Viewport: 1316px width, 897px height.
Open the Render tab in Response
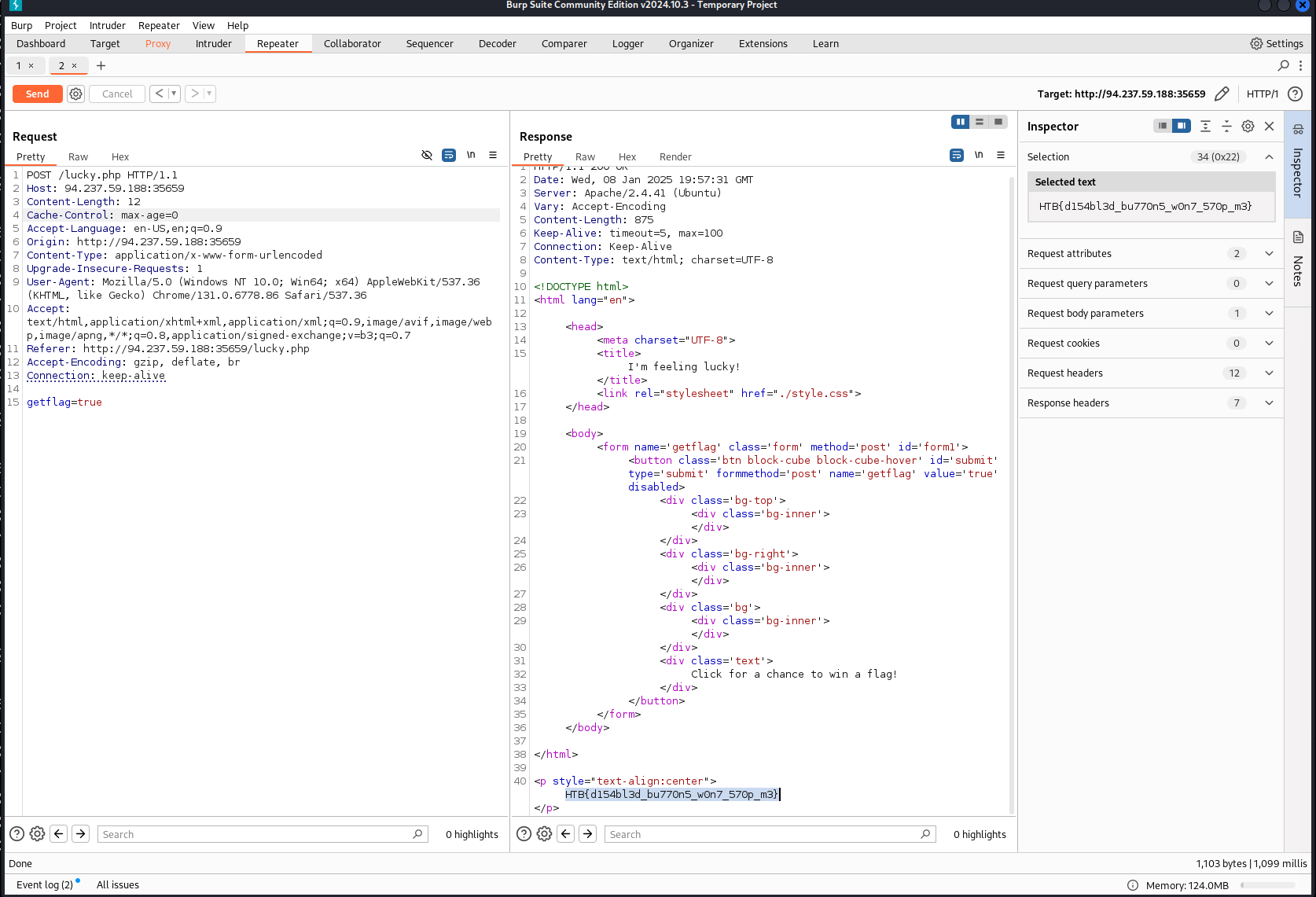pyautogui.click(x=675, y=156)
